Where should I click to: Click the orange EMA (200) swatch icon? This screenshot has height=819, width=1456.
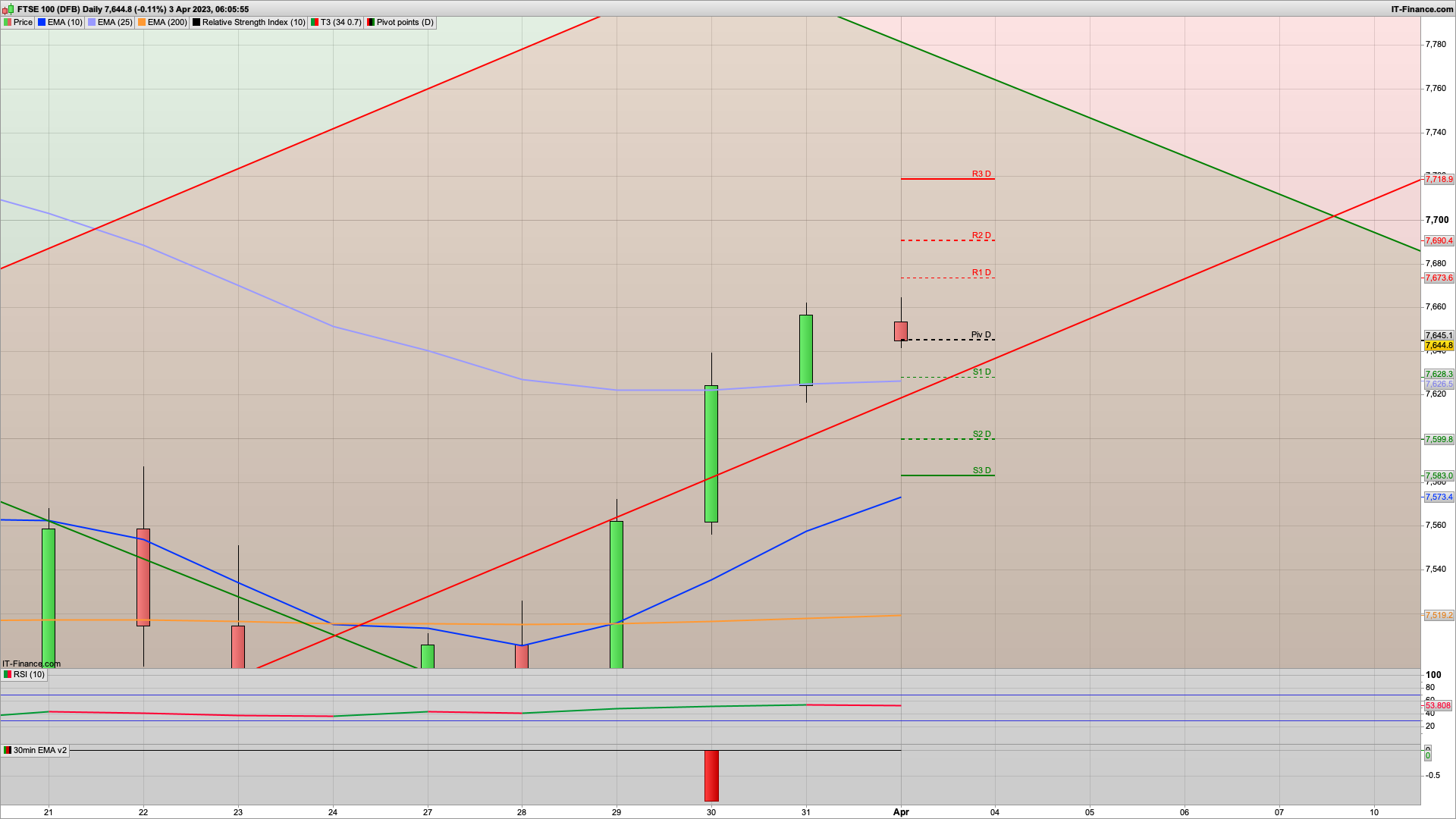point(142,23)
